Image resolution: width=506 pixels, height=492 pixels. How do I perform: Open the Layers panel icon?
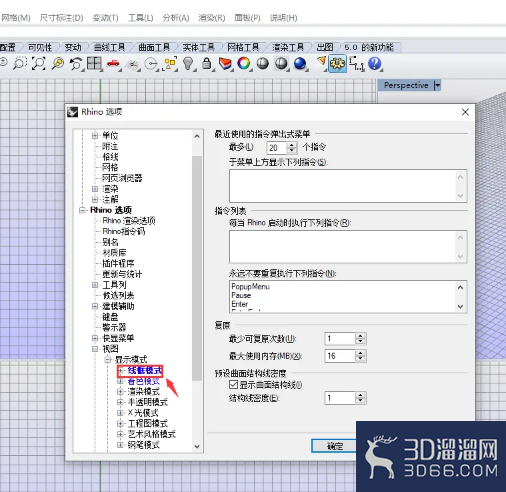coord(226,63)
